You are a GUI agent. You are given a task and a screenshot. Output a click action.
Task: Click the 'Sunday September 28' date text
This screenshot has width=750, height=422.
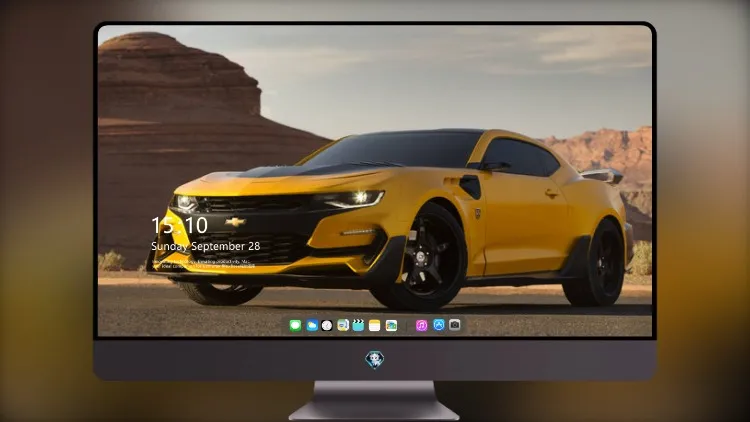[206, 246]
